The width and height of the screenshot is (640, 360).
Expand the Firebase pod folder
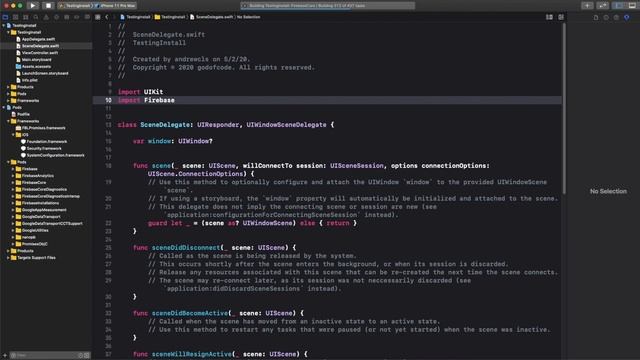[13, 169]
